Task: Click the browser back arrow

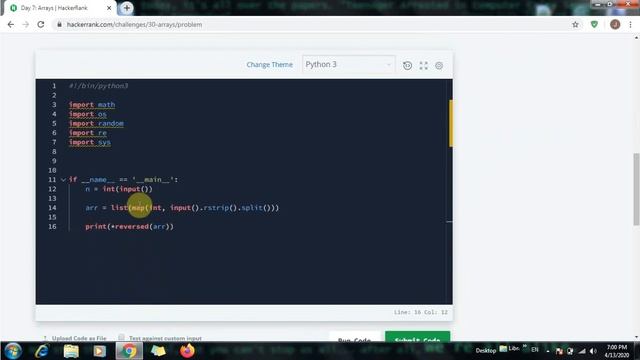Action: pos(11,24)
